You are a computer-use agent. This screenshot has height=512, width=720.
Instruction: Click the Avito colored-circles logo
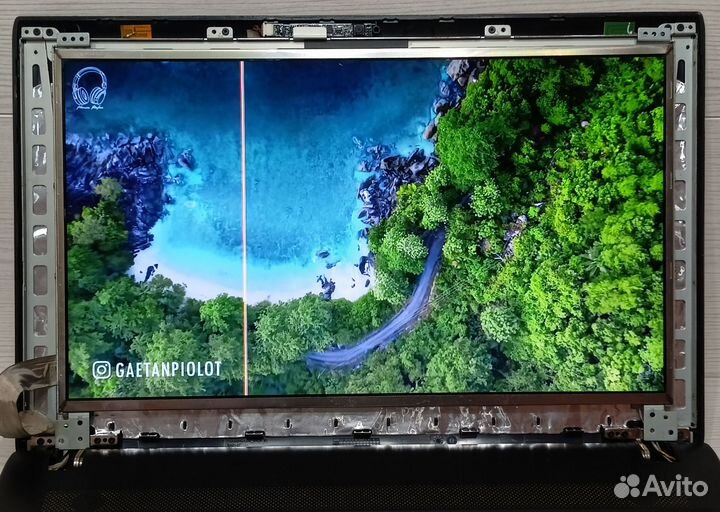tap(628, 486)
